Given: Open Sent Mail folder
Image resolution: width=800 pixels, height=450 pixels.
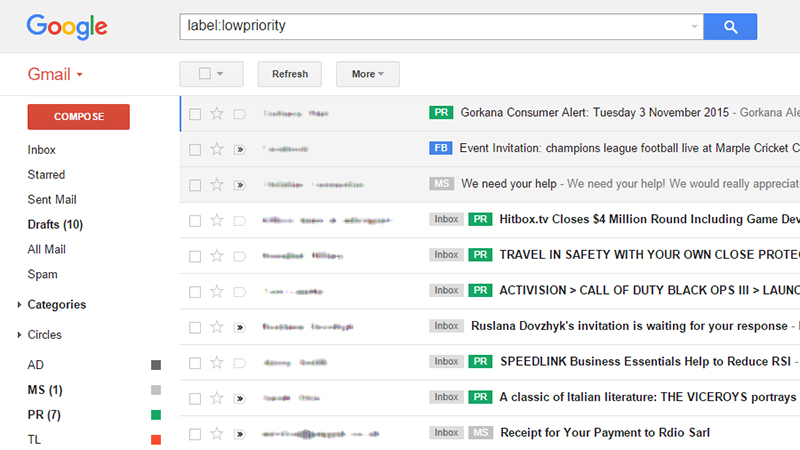Looking at the screenshot, I should 52,199.
